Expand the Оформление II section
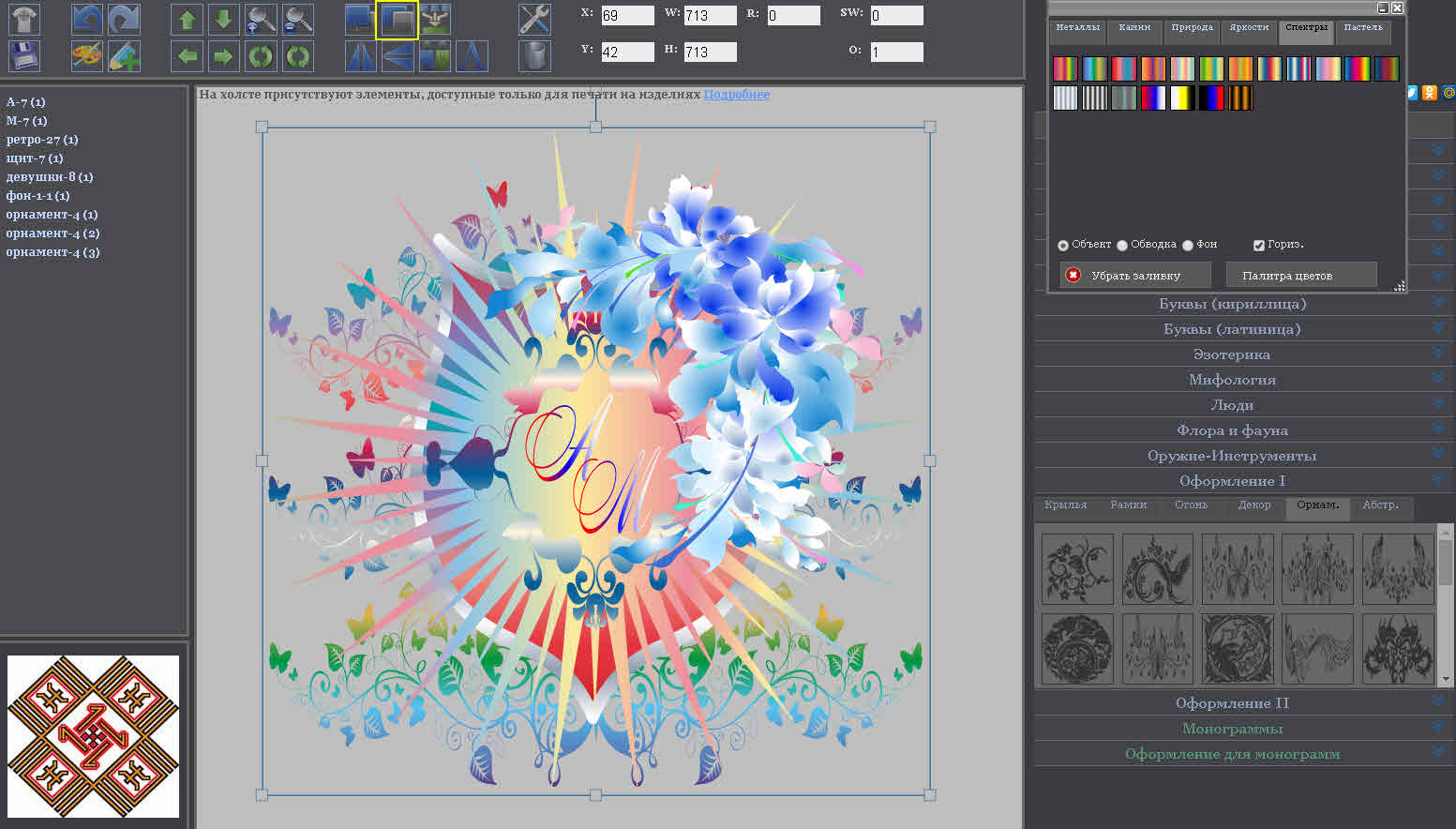 [1244, 703]
